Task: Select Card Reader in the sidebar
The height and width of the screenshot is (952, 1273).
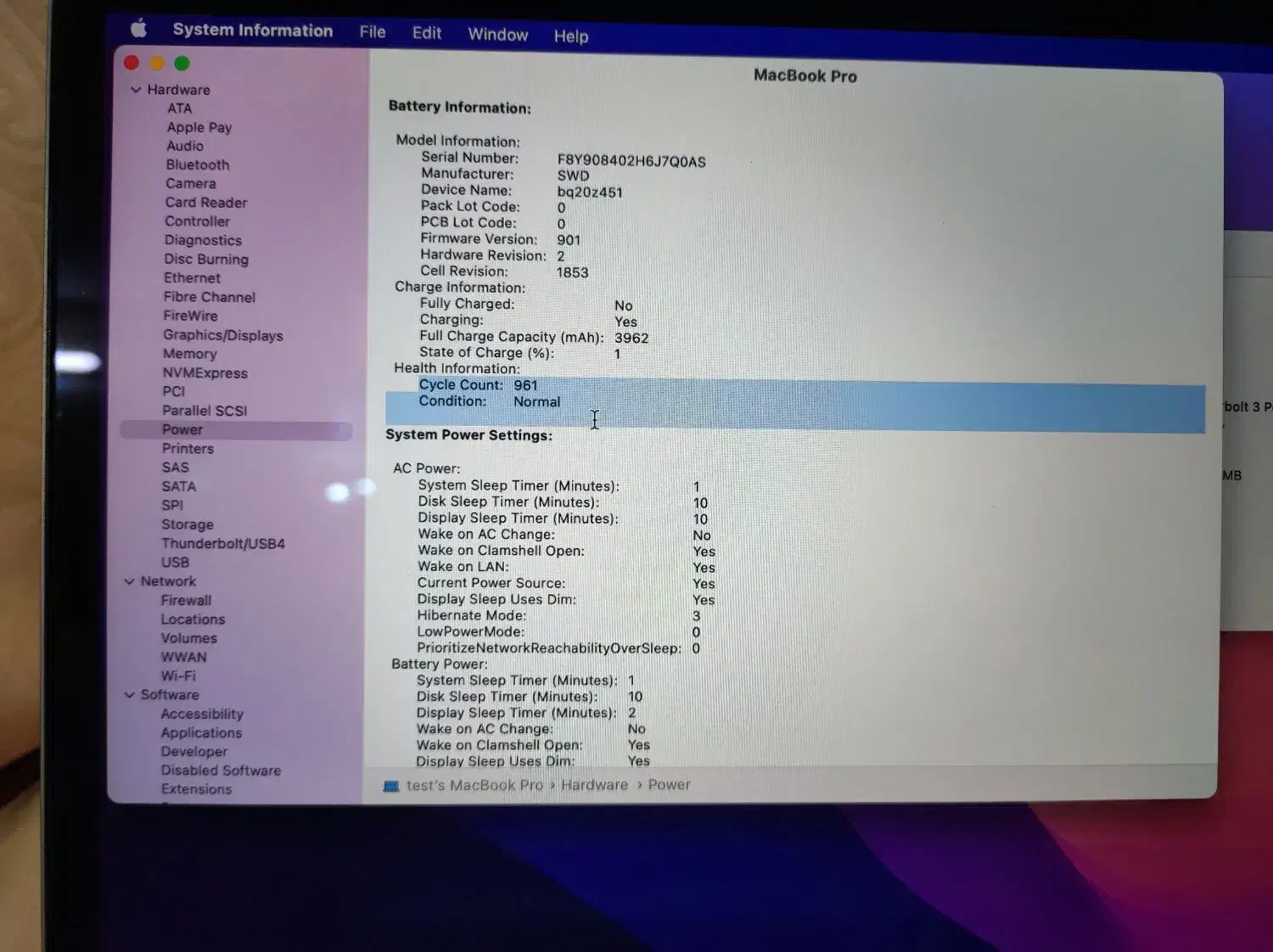Action: (206, 203)
